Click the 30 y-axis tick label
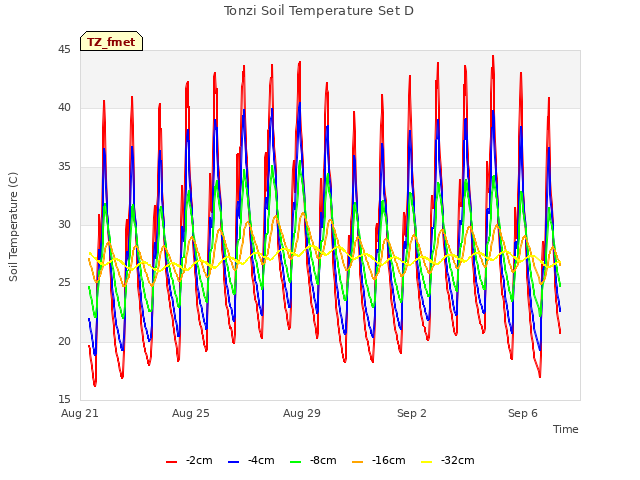The height and width of the screenshot is (480, 640). [64, 224]
